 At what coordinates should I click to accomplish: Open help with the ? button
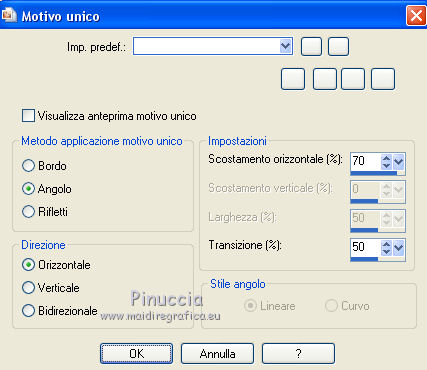coord(298,353)
